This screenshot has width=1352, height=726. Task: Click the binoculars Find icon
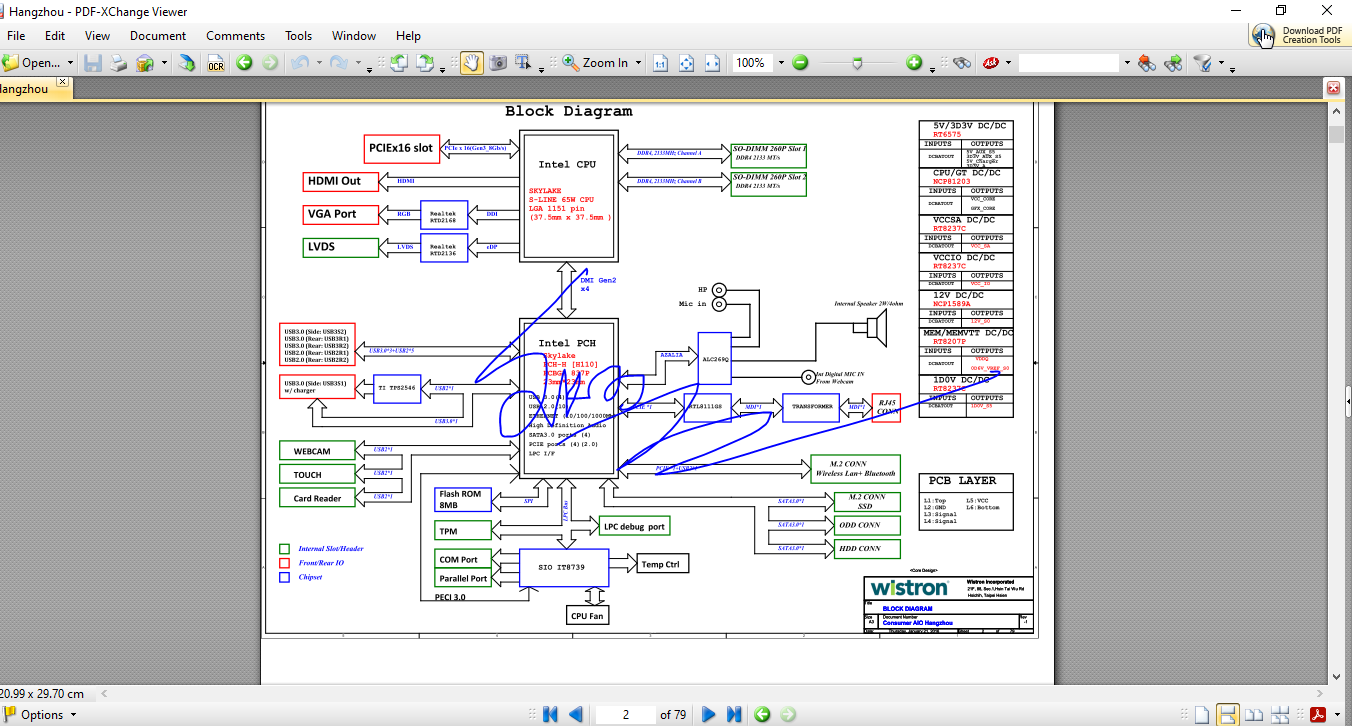click(x=962, y=63)
